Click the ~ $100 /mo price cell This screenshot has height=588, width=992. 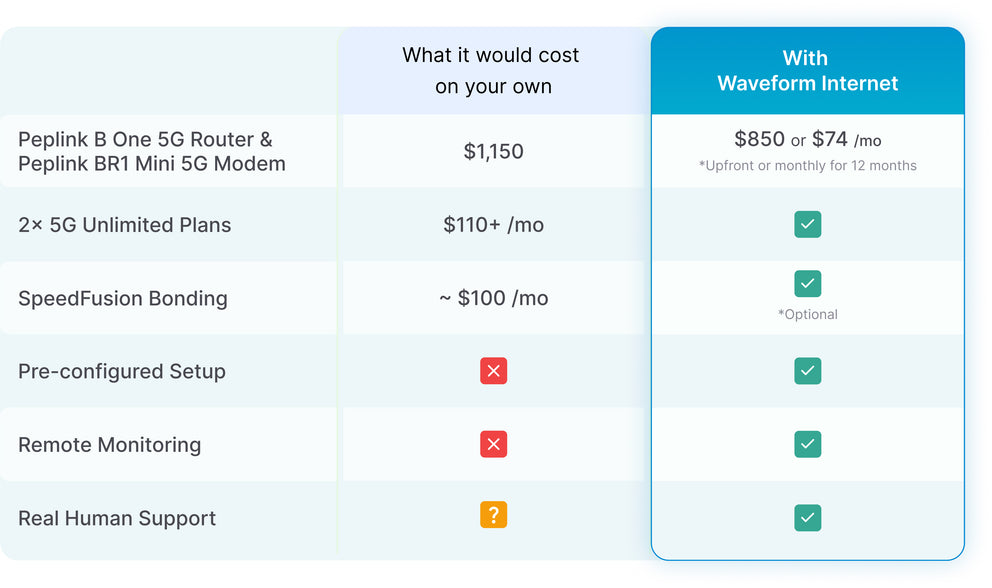493,298
